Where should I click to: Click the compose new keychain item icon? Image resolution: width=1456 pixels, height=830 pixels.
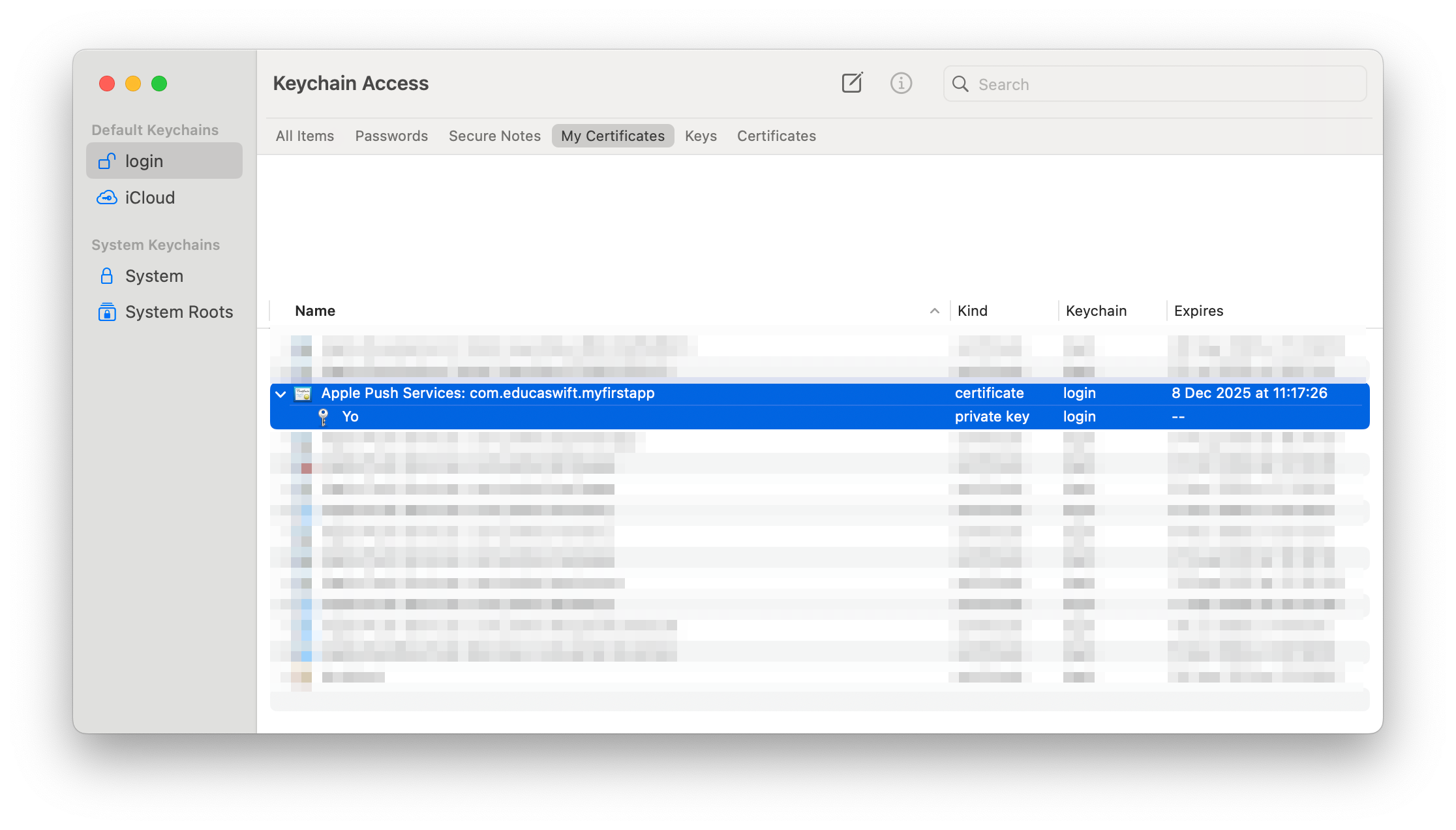[x=852, y=83]
